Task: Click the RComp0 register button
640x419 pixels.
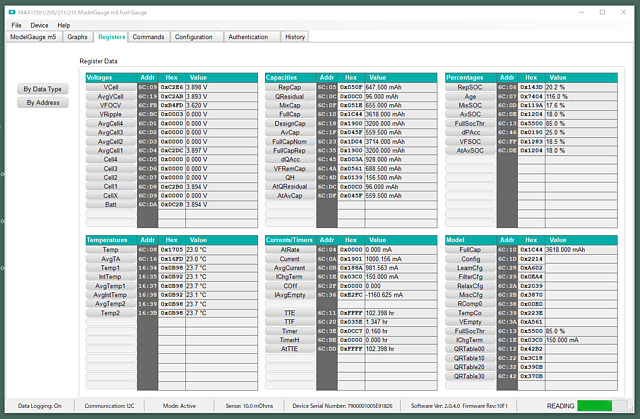Action: pyautogui.click(x=470, y=304)
